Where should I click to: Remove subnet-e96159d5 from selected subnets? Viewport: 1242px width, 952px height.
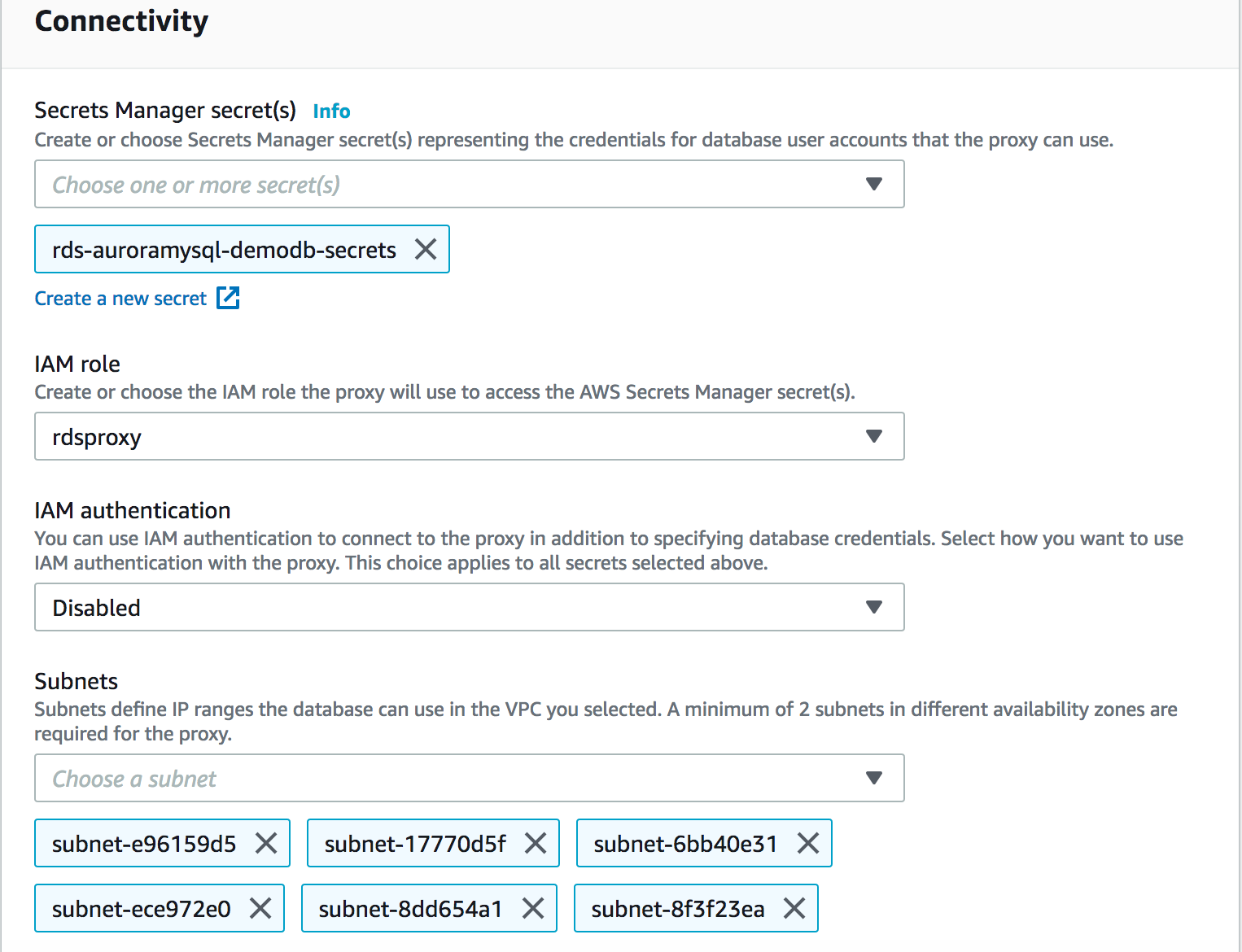pyautogui.click(x=266, y=843)
